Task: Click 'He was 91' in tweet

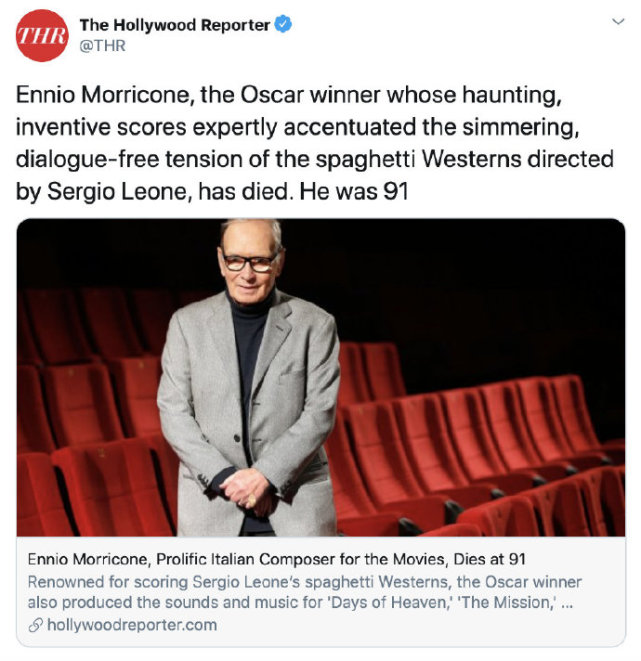Action: pyautogui.click(x=354, y=192)
